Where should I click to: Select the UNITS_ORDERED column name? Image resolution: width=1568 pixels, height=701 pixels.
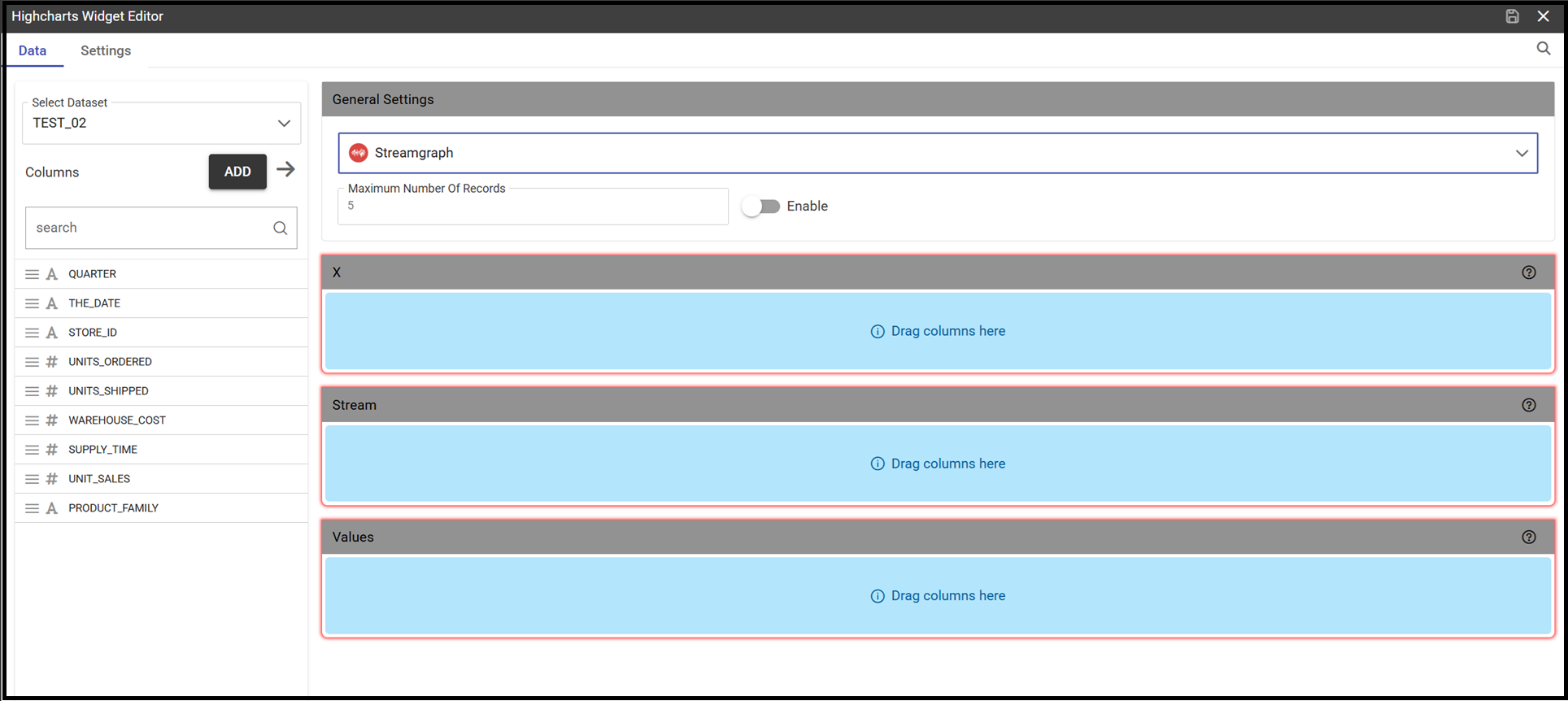point(110,362)
